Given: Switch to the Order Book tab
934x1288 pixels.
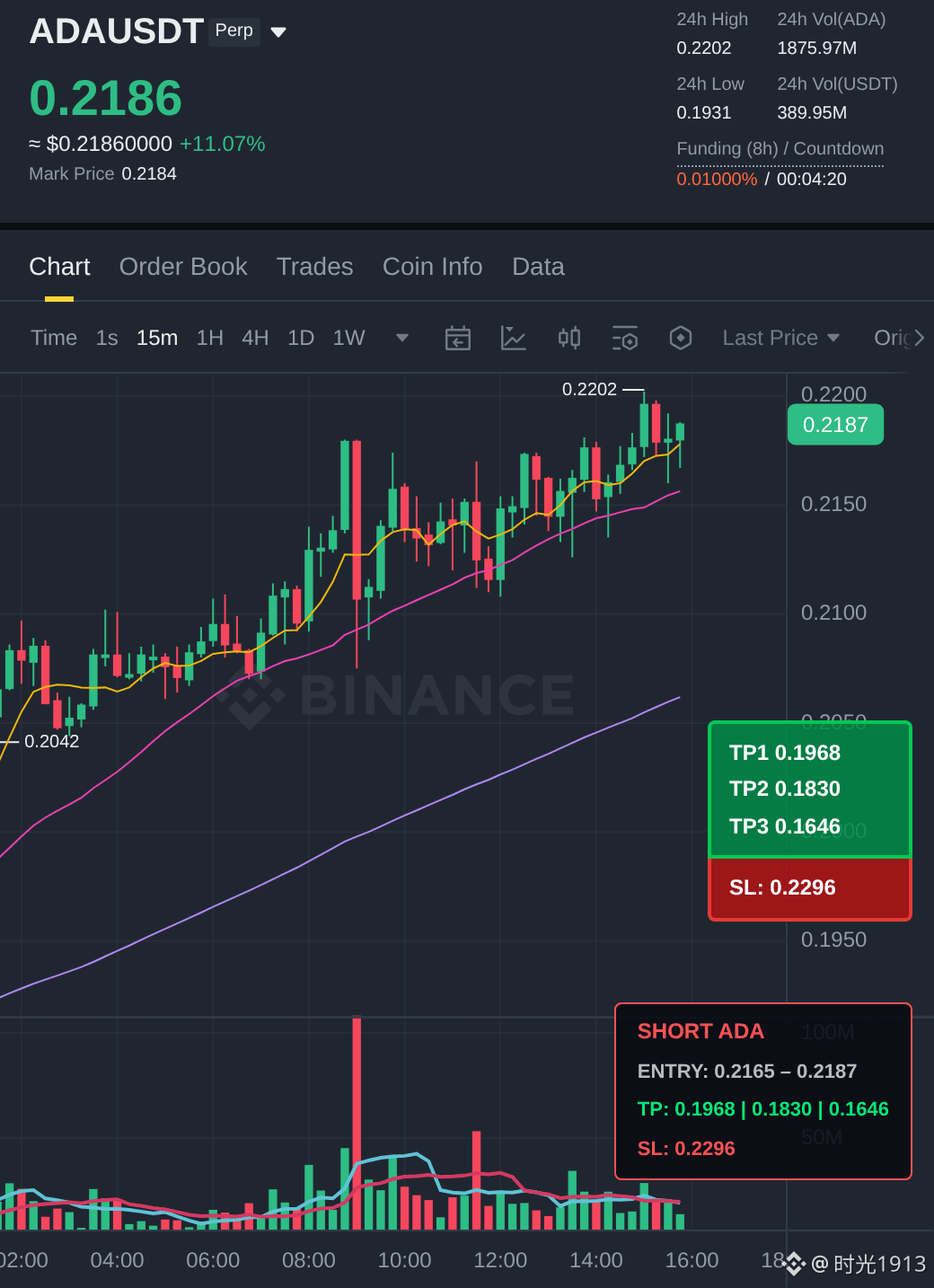Looking at the screenshot, I should pos(183,267).
